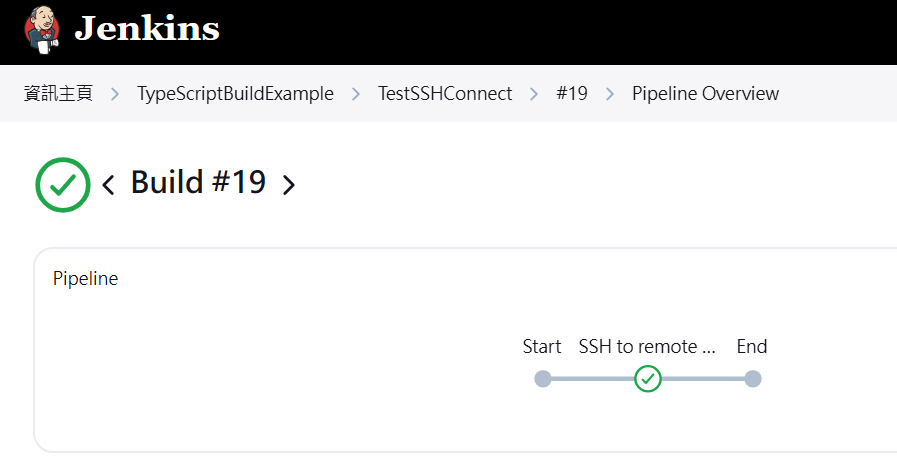Select the green checkmark SSH stage node
The image size is (897, 460).
coord(648,379)
